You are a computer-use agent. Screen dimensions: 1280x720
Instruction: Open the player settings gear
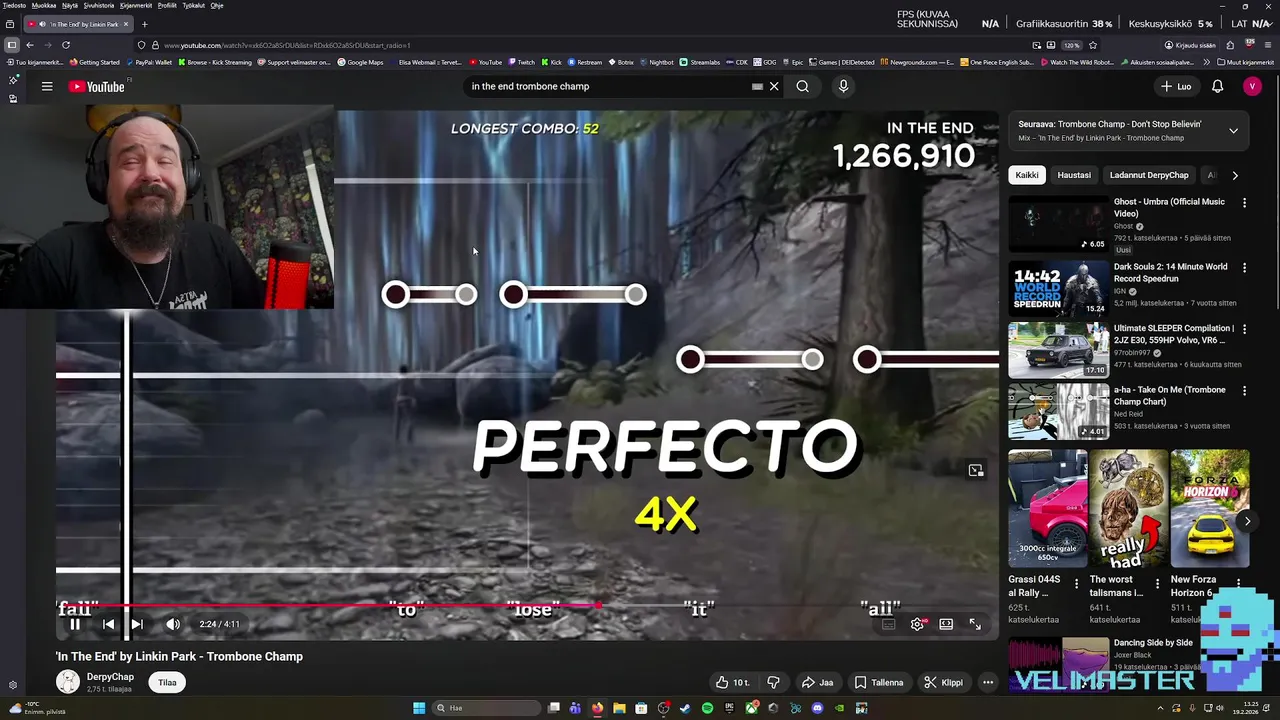[x=917, y=624]
